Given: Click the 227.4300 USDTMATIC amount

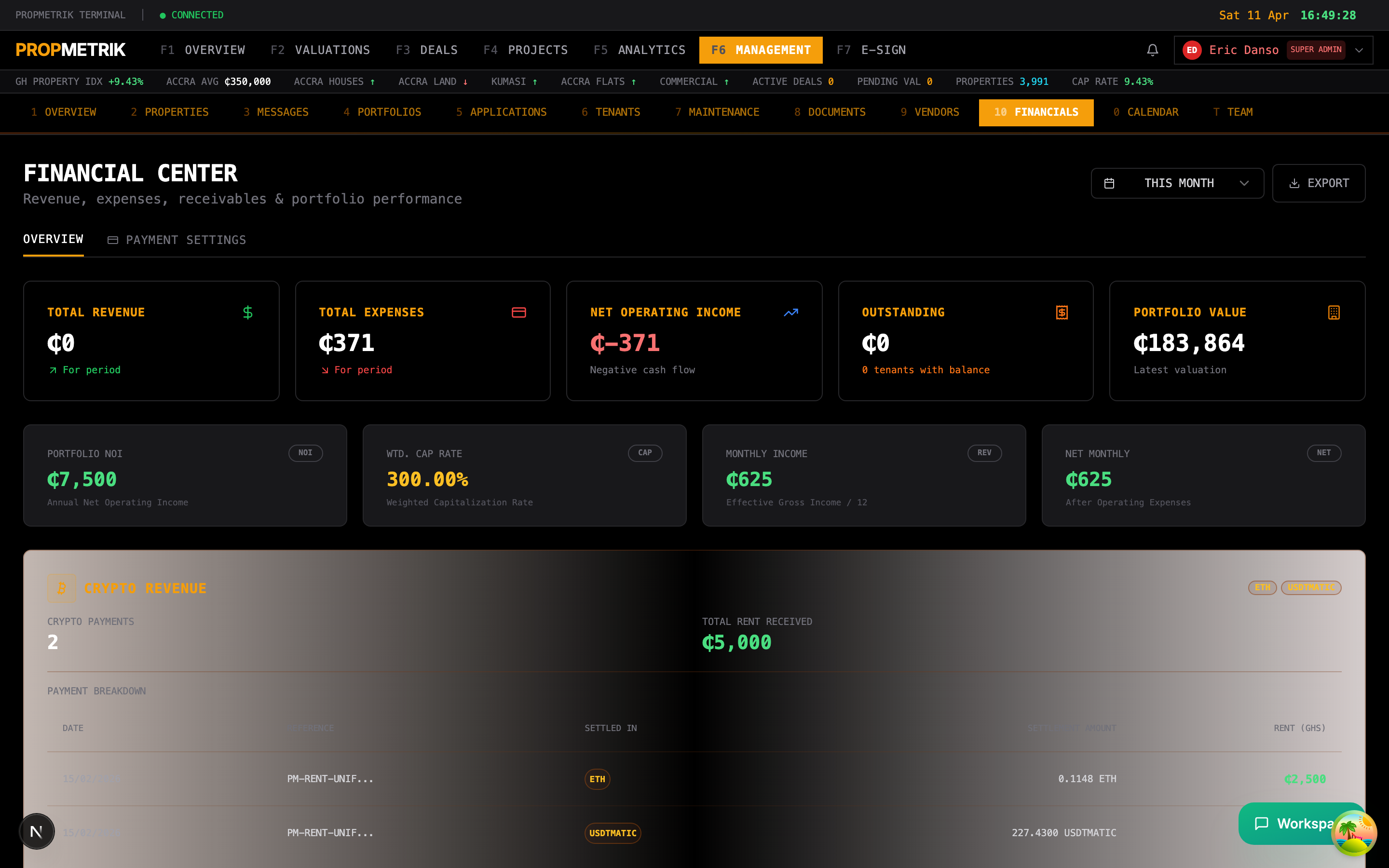Looking at the screenshot, I should pos(1063,832).
